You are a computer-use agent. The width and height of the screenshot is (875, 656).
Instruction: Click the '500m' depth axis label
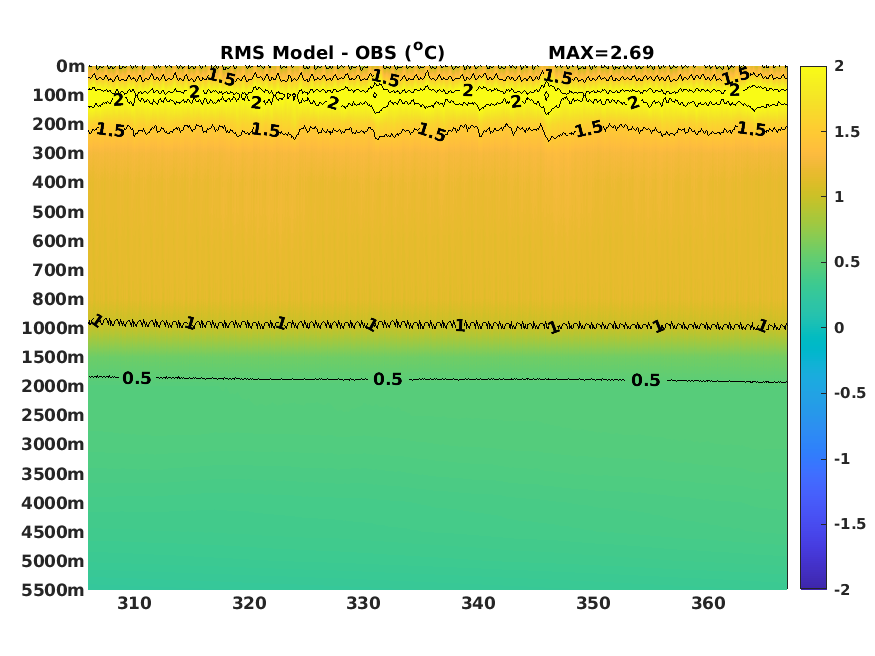(58, 211)
